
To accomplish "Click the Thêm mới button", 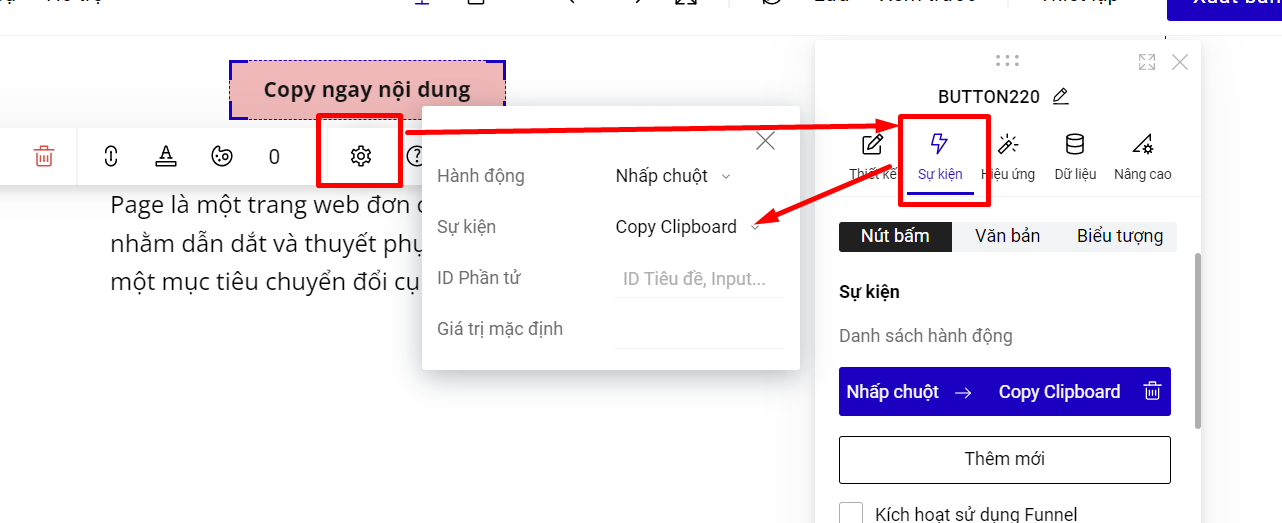I will click(1004, 459).
